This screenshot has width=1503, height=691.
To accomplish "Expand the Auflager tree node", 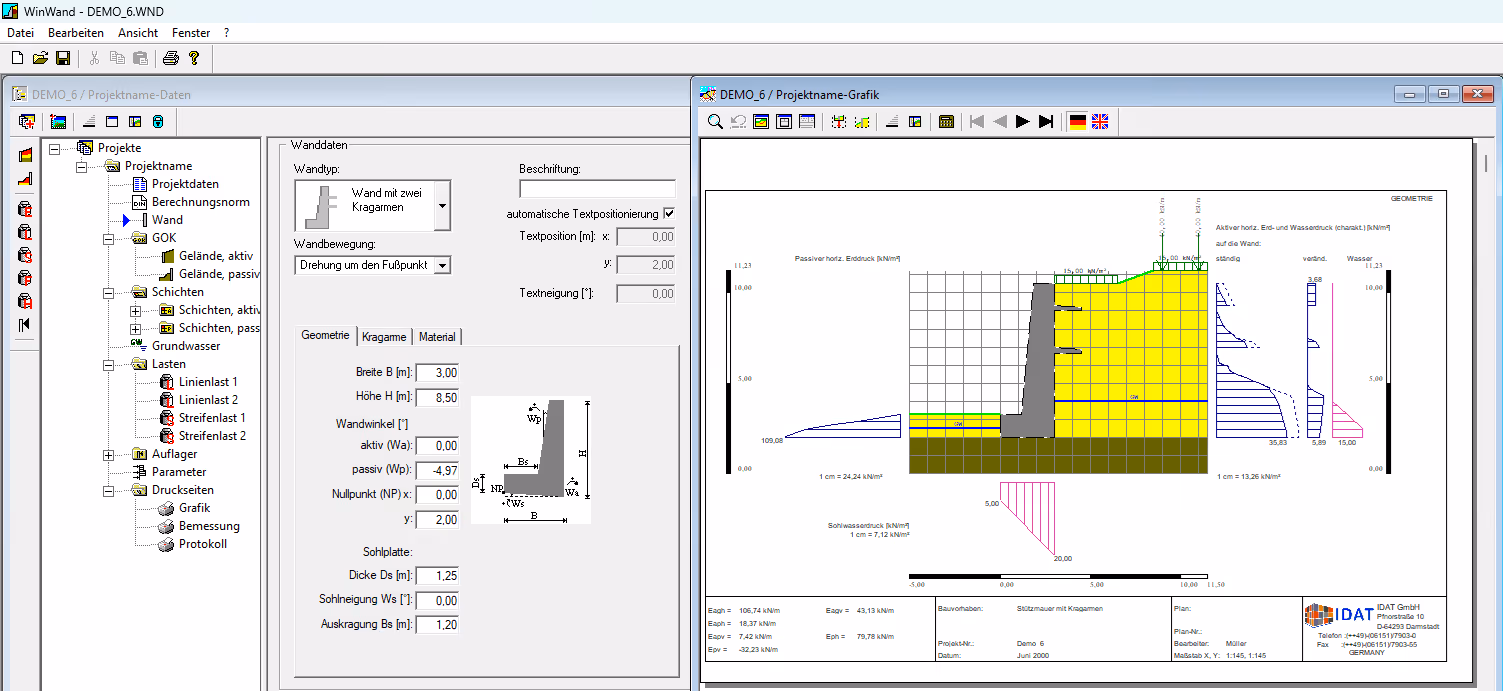I will [x=109, y=455].
